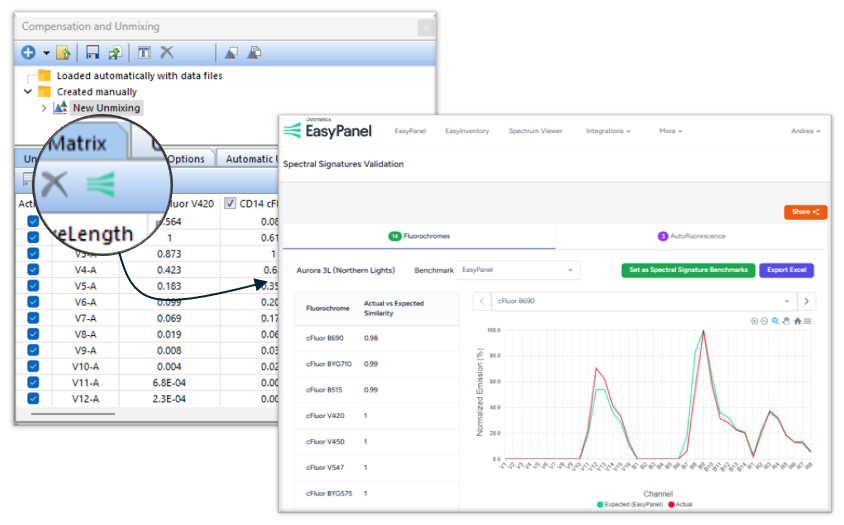This screenshot has width=844, height=525.
Task: Click the orange Share button
Action: 805,212
